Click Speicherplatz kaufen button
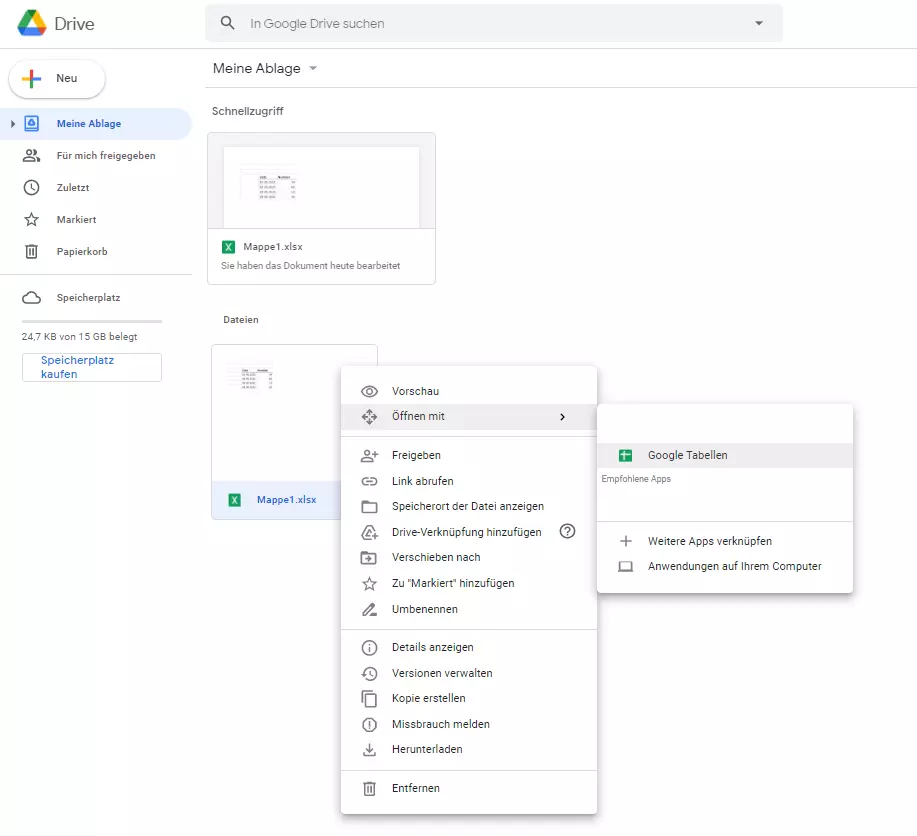 tap(92, 367)
